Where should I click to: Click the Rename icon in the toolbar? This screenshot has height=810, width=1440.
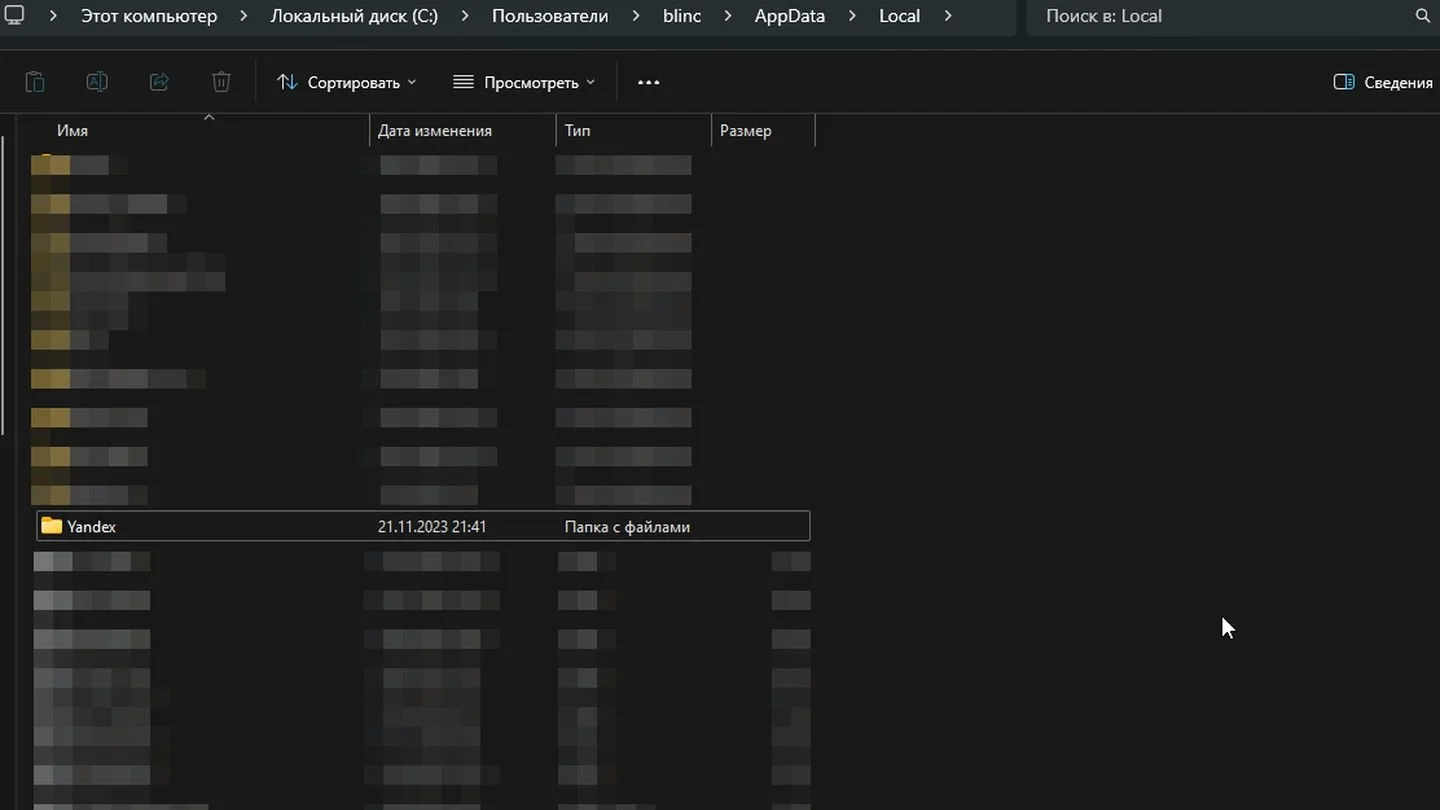[97, 82]
